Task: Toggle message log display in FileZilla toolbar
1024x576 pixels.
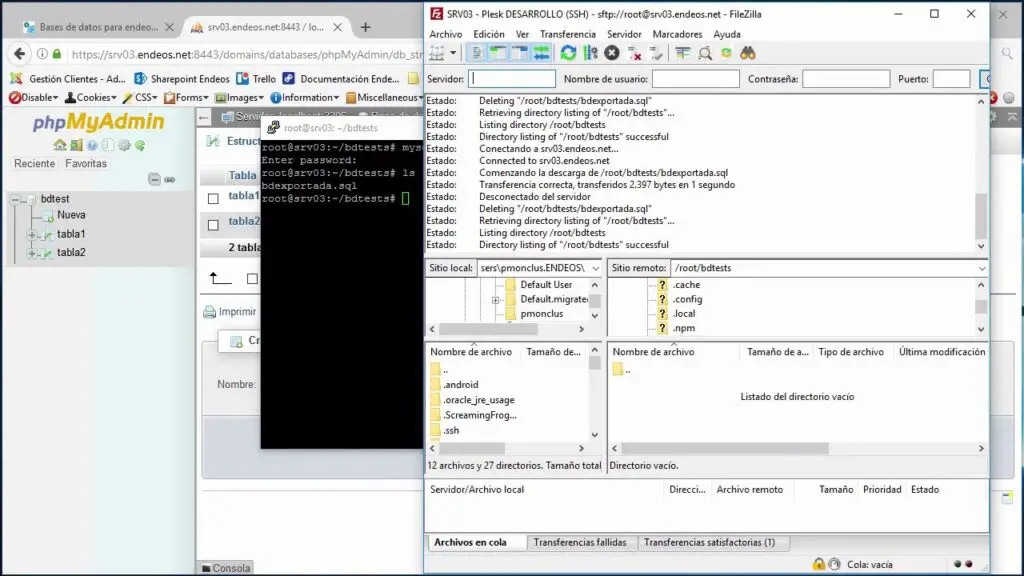Action: tap(477, 53)
